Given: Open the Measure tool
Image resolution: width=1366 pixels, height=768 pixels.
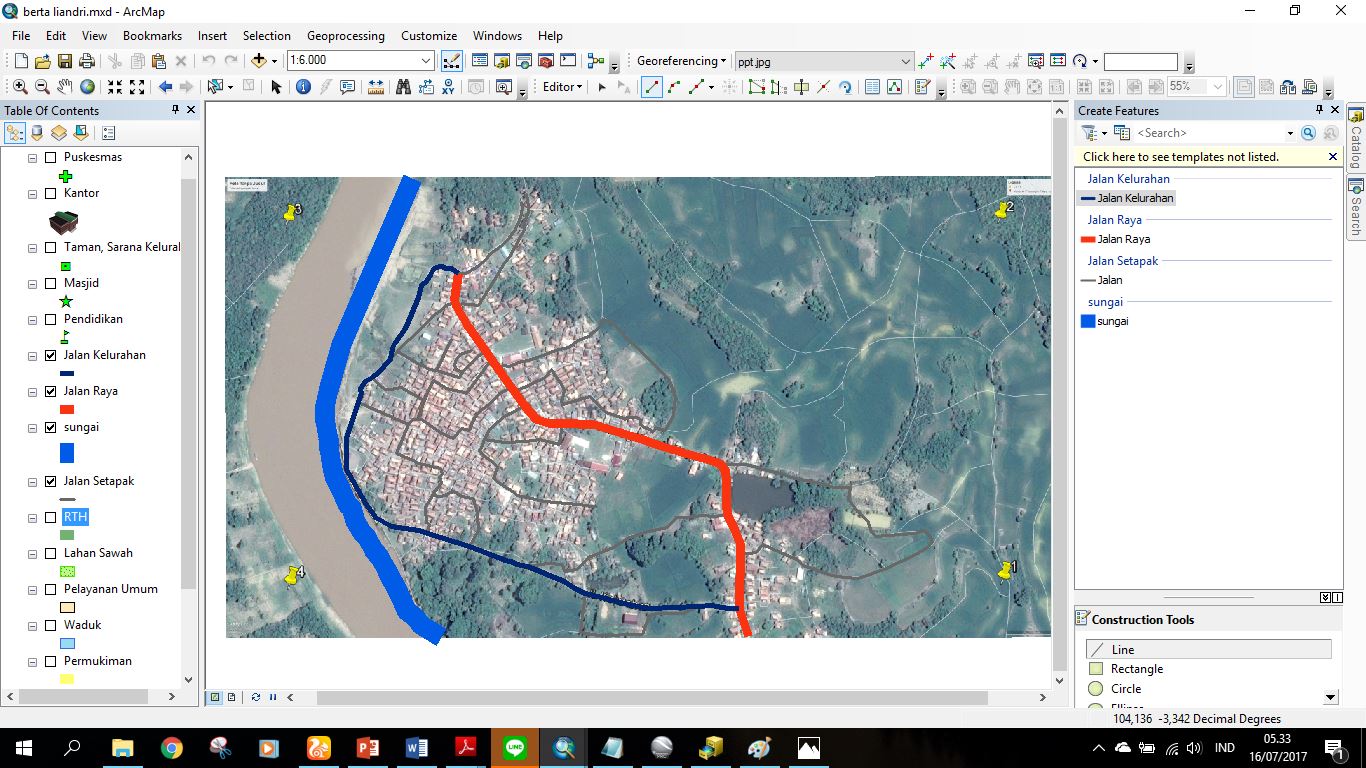Looking at the screenshot, I should tap(374, 86).
